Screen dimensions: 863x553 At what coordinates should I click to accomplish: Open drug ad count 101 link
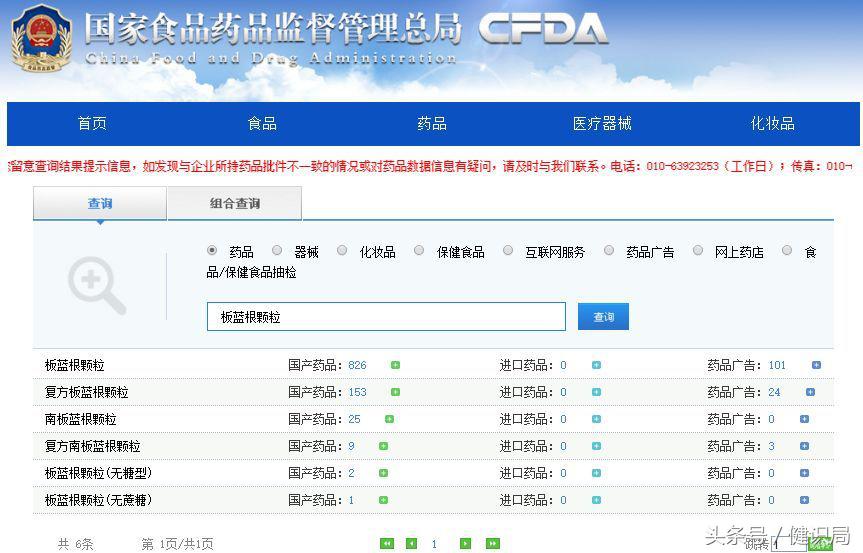click(x=777, y=365)
